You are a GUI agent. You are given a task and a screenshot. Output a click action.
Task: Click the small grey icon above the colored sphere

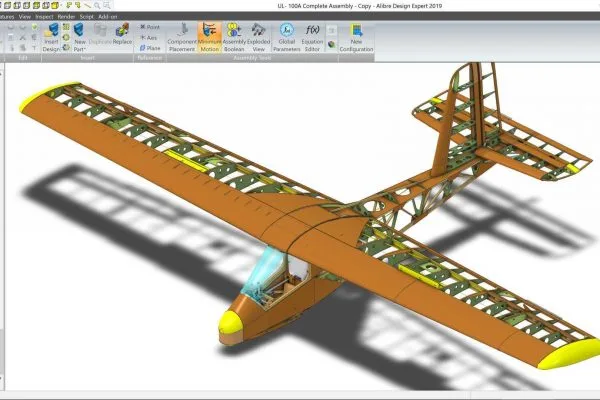coord(331,30)
